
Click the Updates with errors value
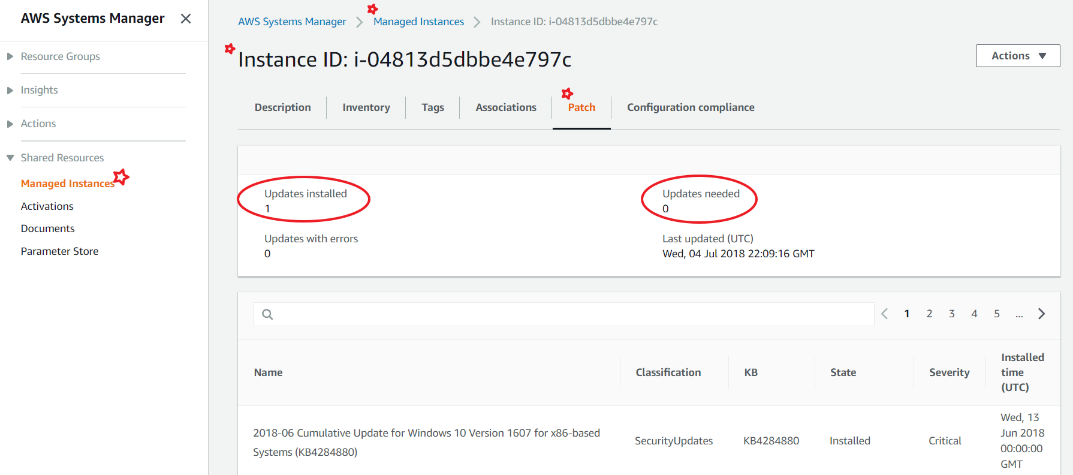pos(267,253)
